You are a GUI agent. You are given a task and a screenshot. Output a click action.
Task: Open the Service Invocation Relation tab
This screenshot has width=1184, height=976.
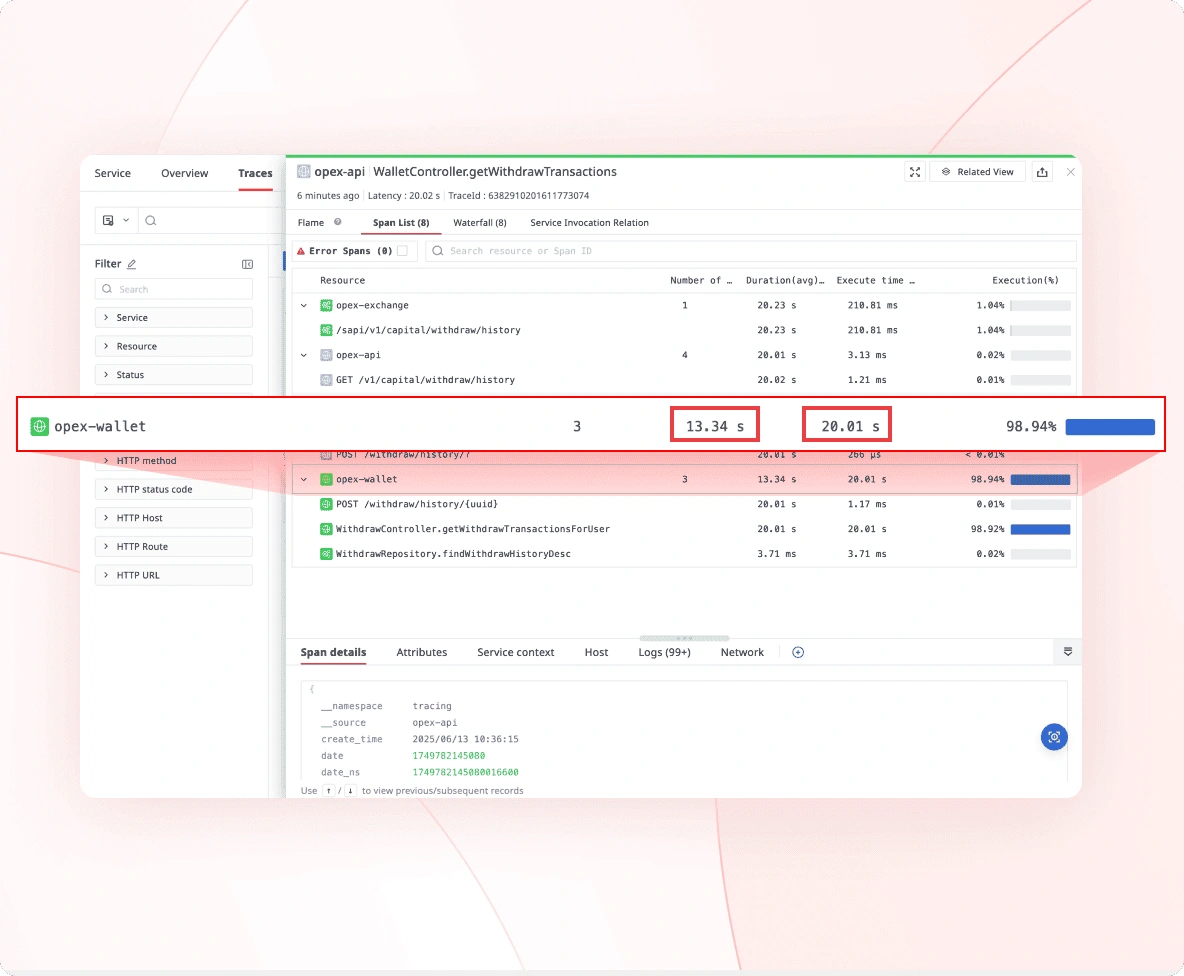pyautogui.click(x=589, y=222)
